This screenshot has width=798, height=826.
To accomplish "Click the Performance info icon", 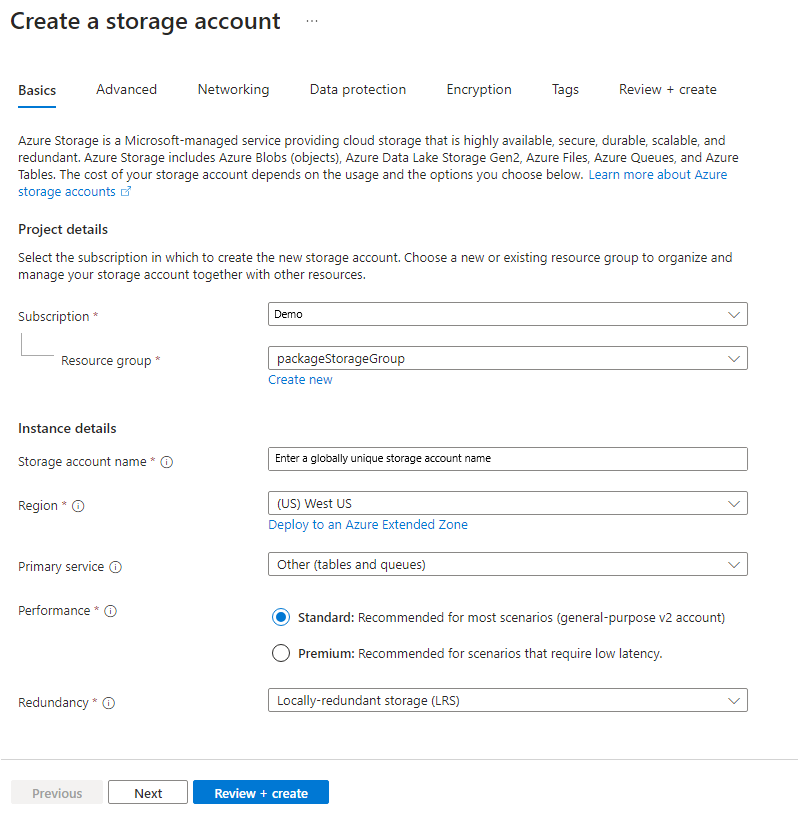I will pyautogui.click(x=109, y=611).
